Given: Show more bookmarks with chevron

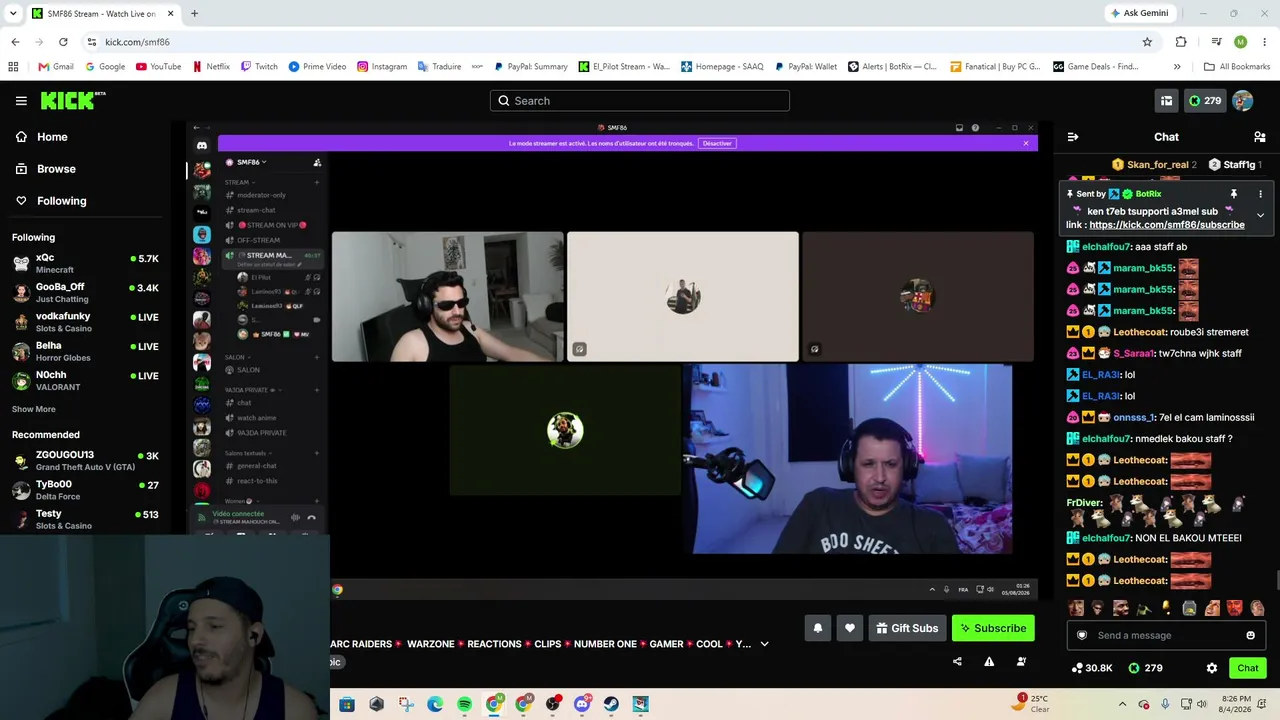Looking at the screenshot, I should coord(1177,67).
